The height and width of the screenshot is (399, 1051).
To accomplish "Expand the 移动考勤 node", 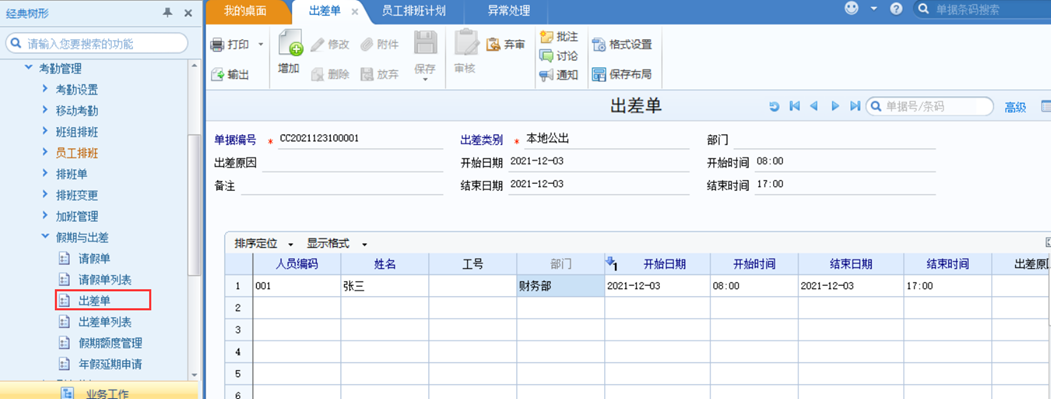I will click(45, 110).
